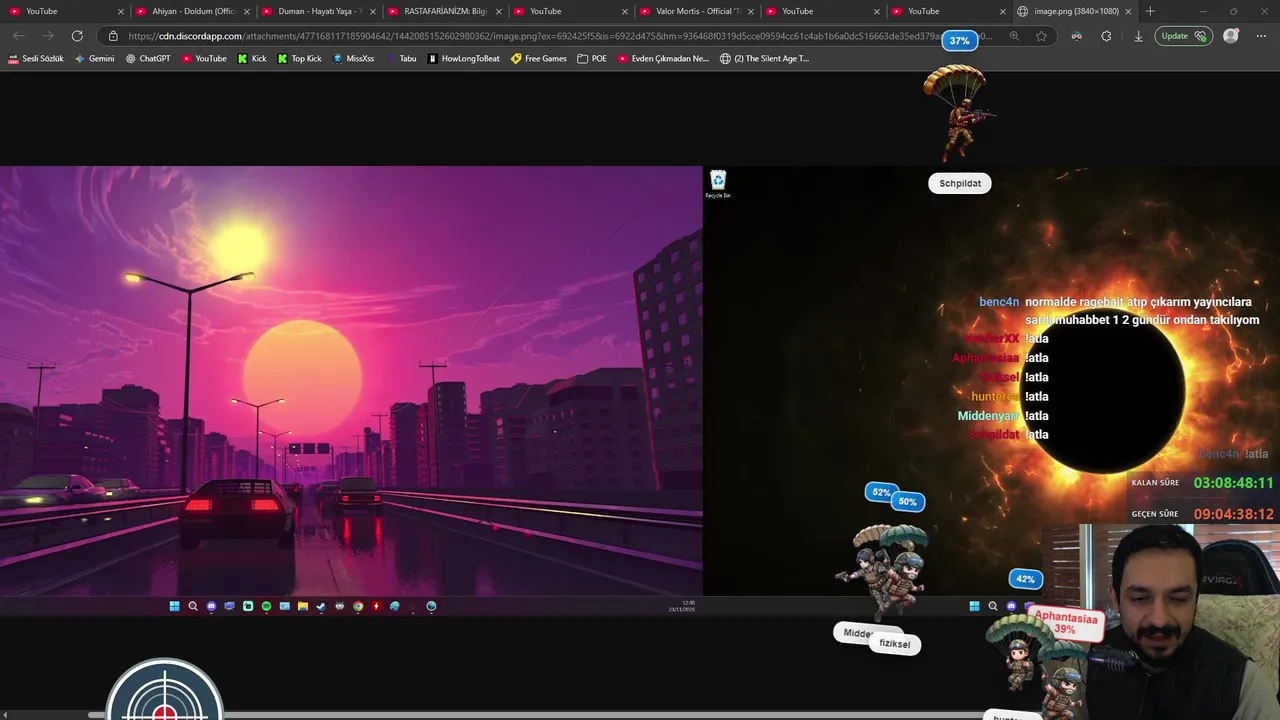This screenshot has width=1280, height=720.
Task: Open the YouTube bookmark in bookmarks bar
Action: [204, 58]
